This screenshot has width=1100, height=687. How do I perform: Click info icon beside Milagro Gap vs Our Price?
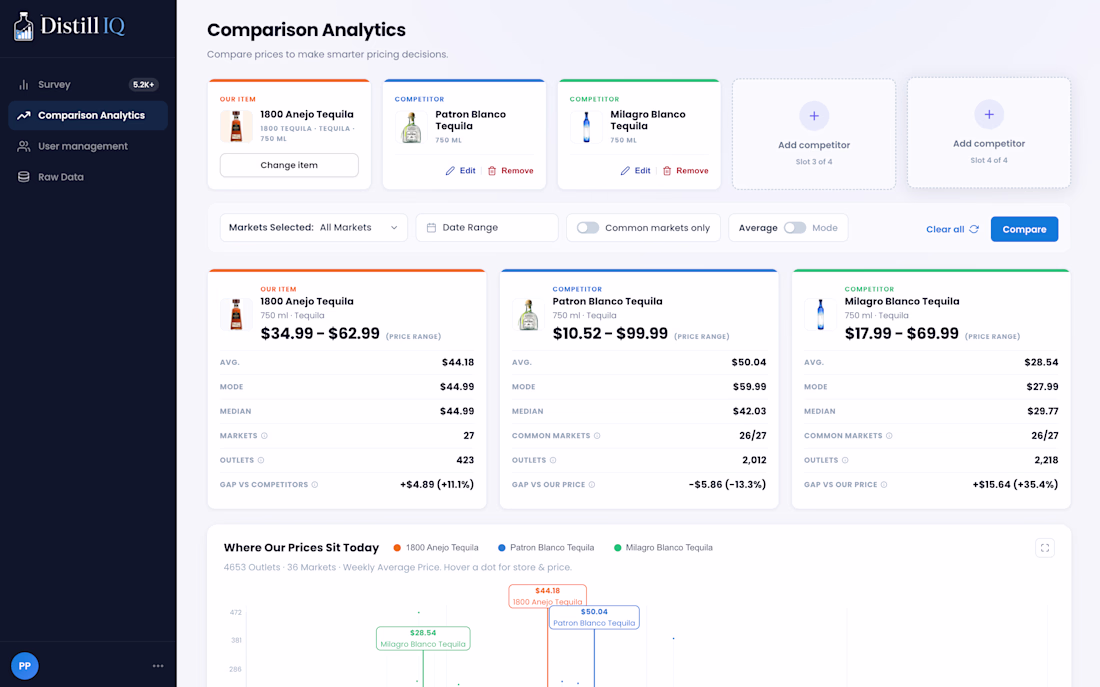pyautogui.click(x=884, y=485)
